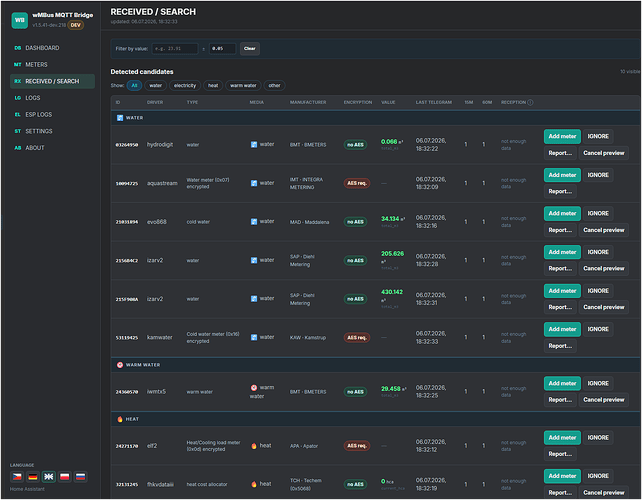Open the ESP LOGS page
The height and width of the screenshot is (500, 642).
(x=38, y=115)
